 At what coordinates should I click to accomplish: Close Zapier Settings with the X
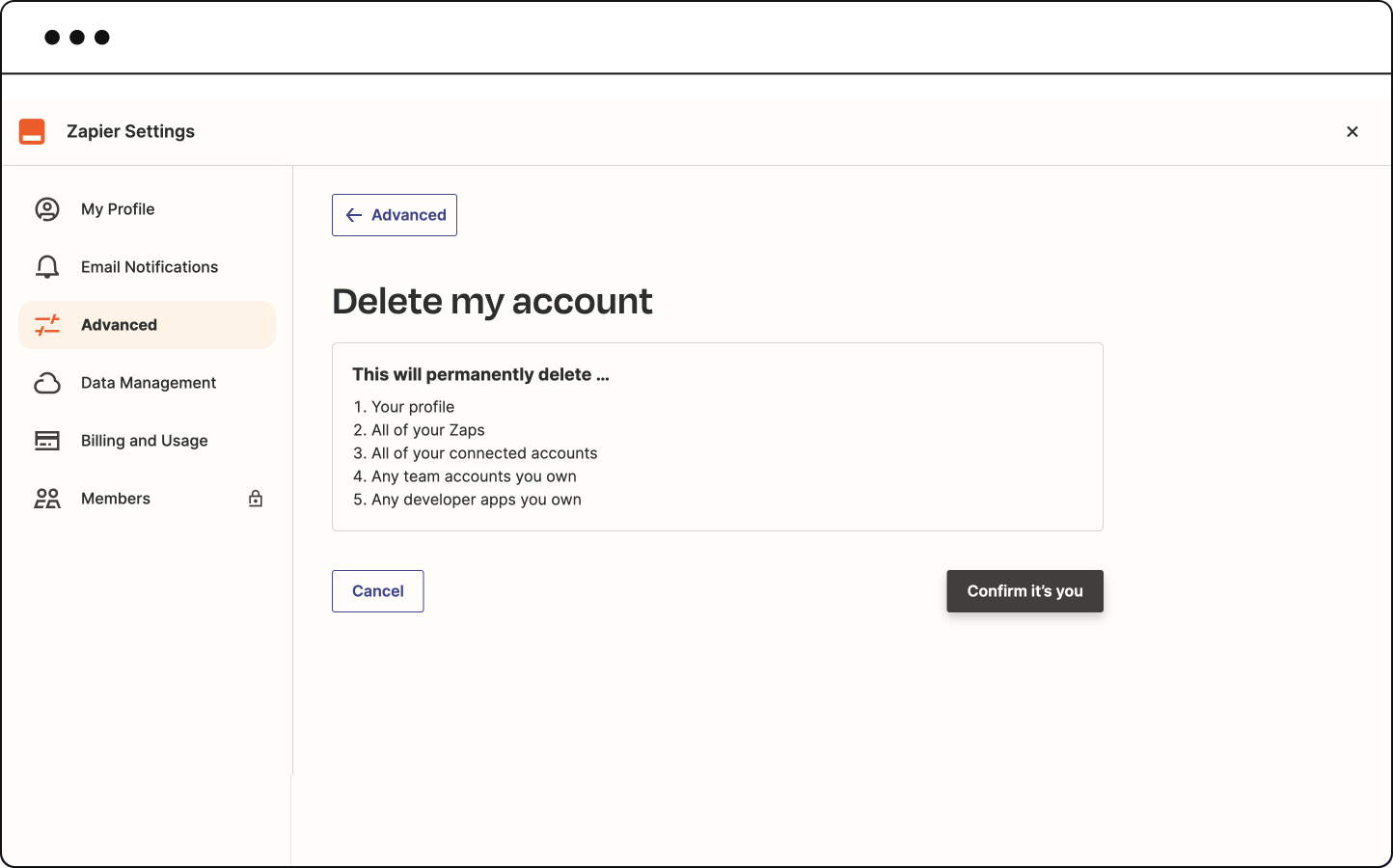click(x=1352, y=132)
